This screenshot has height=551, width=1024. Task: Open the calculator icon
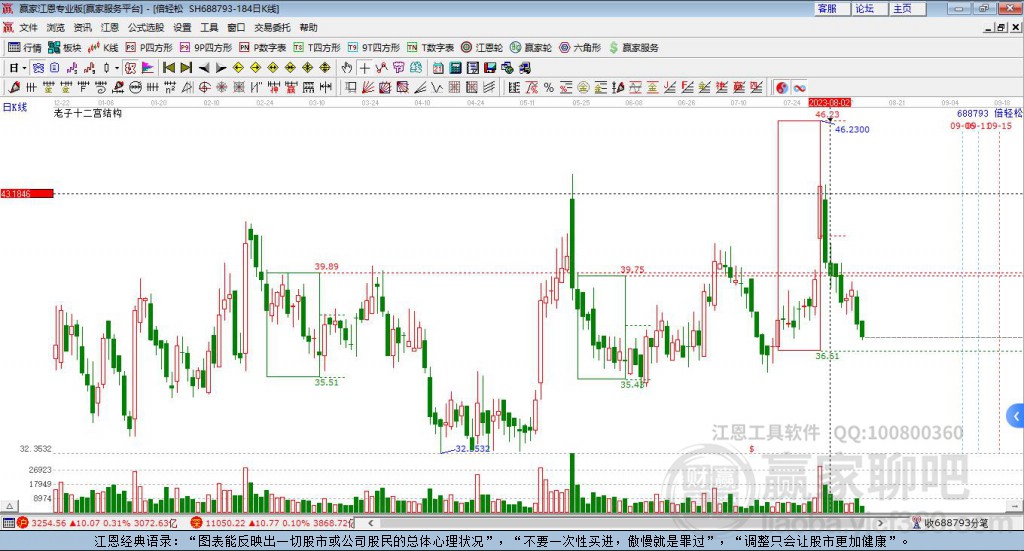pyautogui.click(x=455, y=67)
